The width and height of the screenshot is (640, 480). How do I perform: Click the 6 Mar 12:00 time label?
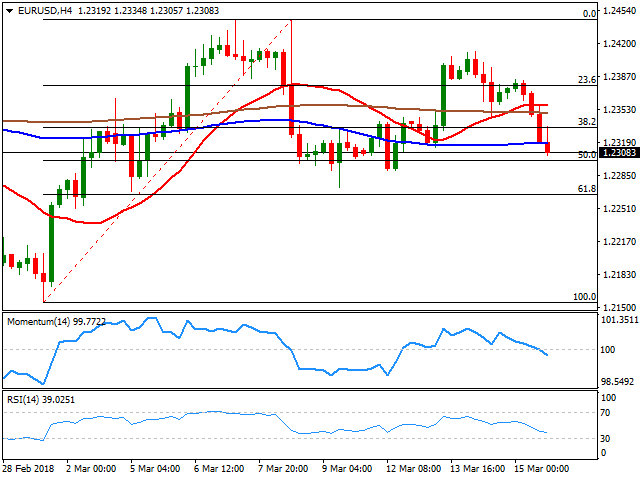(219, 468)
